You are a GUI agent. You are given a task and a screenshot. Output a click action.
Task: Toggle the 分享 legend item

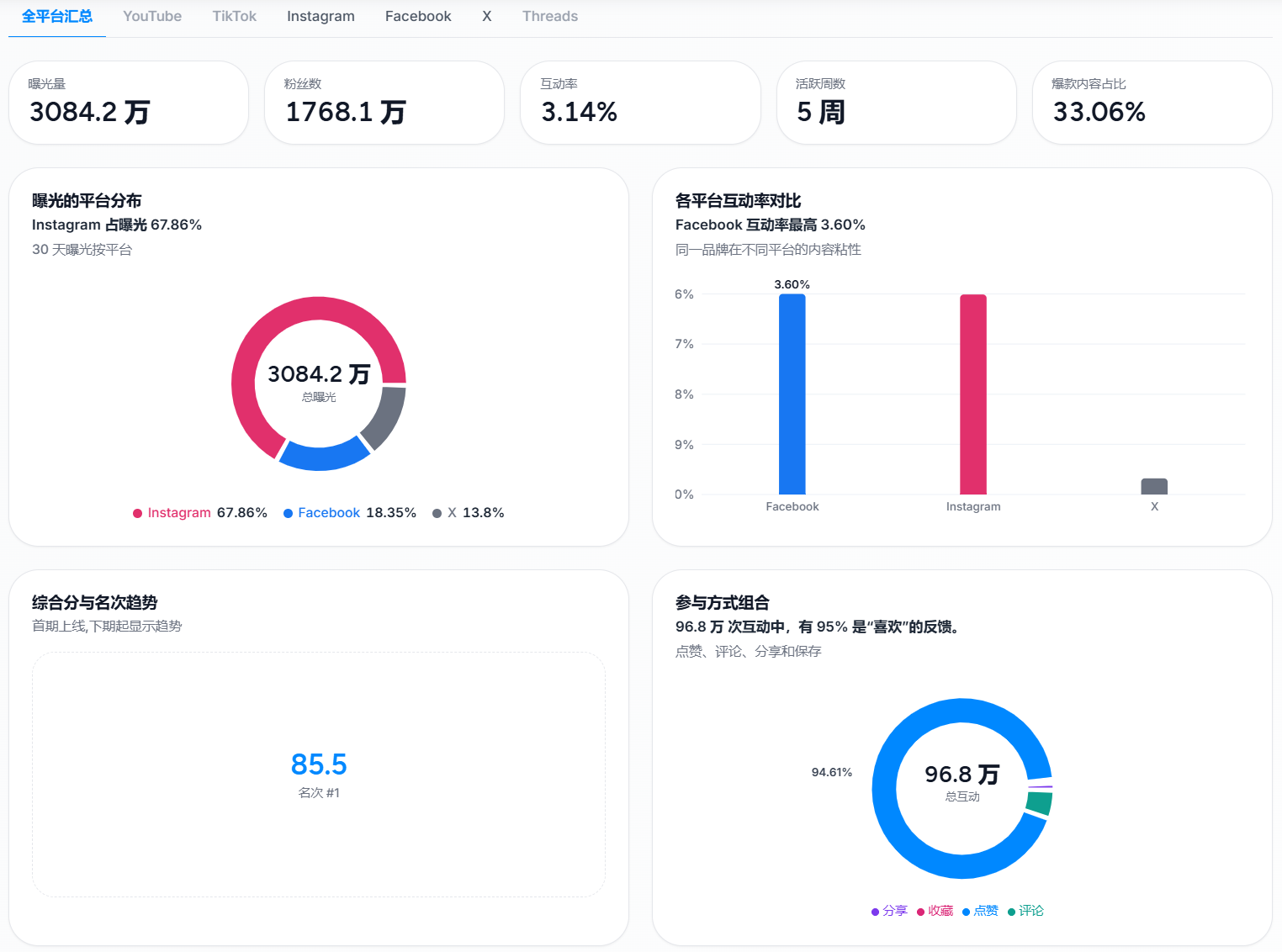point(889,911)
